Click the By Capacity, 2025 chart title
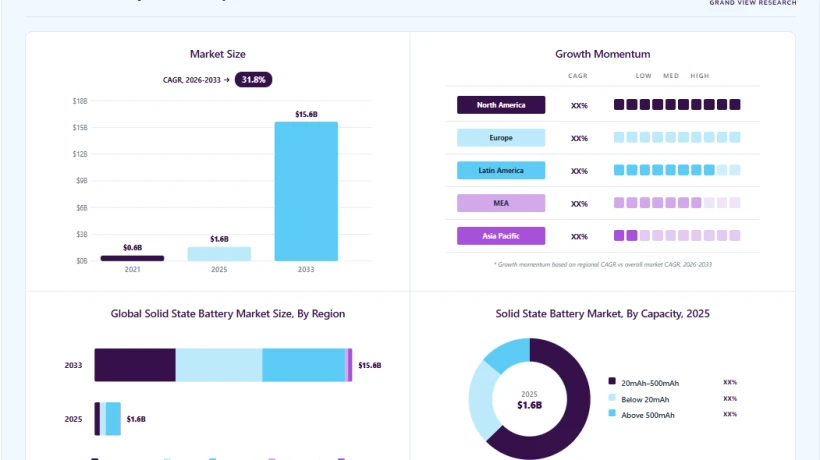Image resolution: width=820 pixels, height=460 pixels. 602,314
